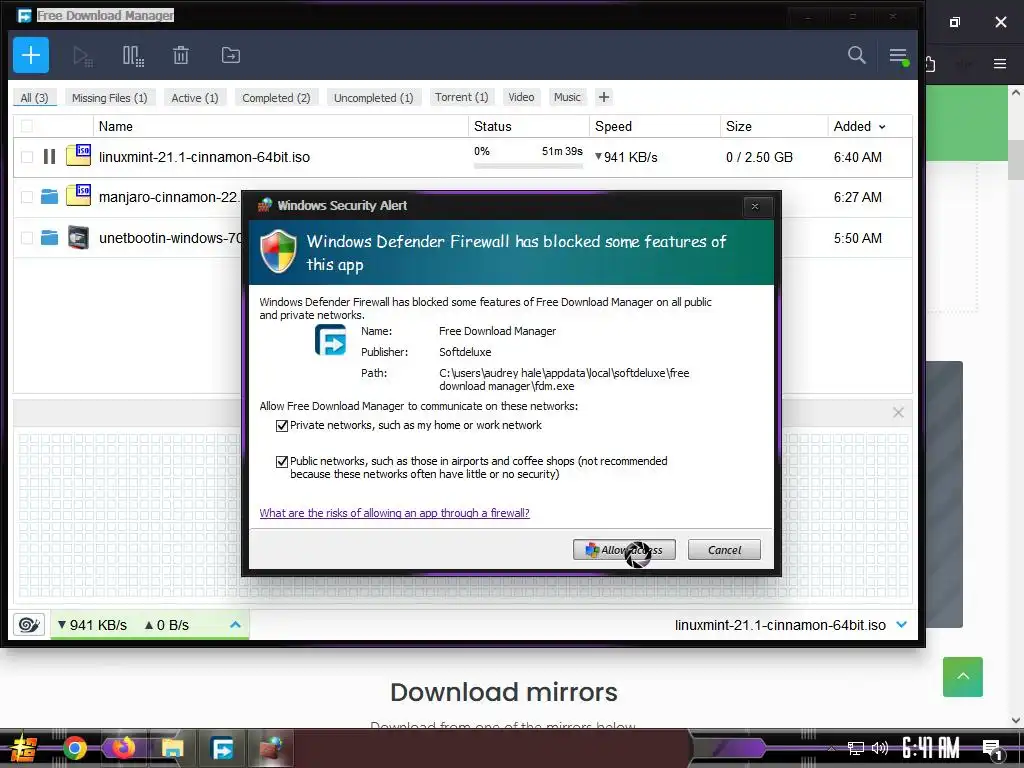
Task: Switch to Active (1) tab
Action: (x=195, y=97)
